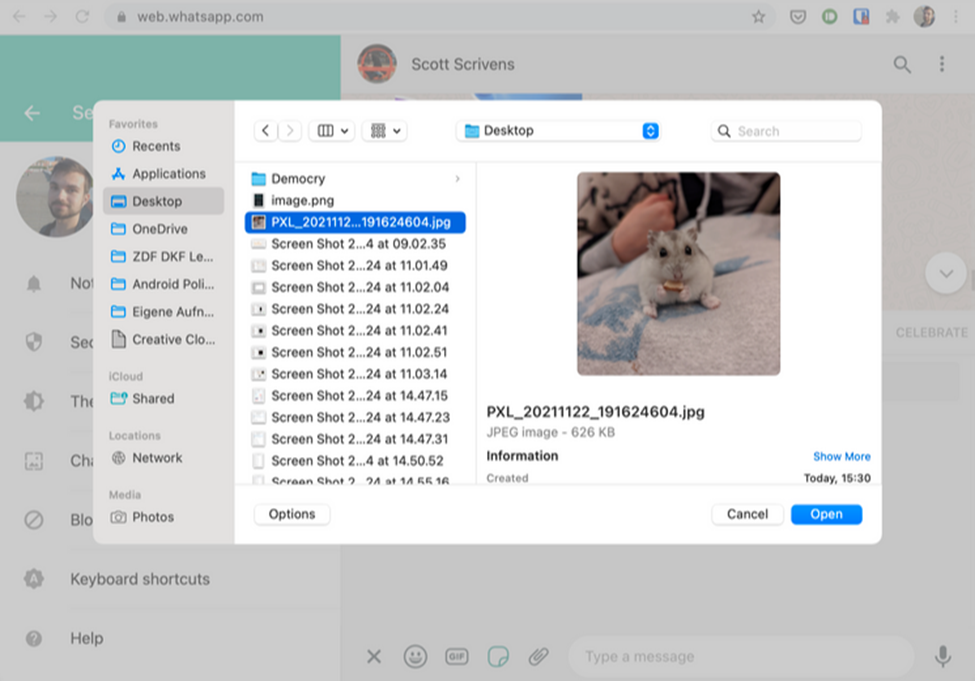Click the Options button
975x681 pixels.
click(x=292, y=514)
